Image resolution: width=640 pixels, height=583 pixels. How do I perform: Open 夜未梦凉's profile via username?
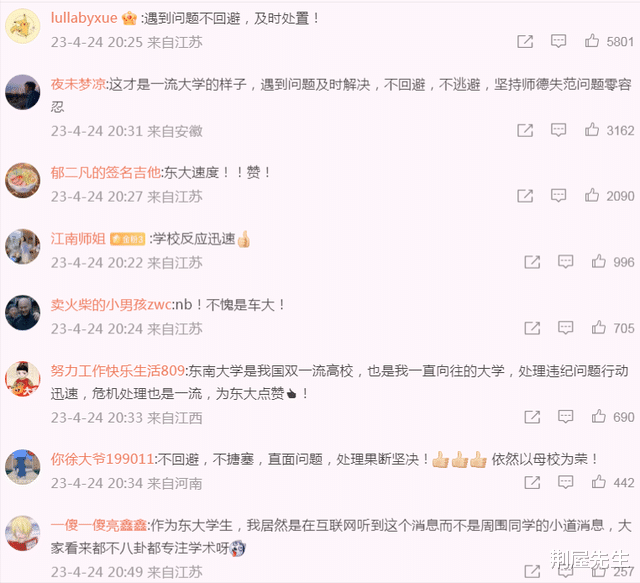78,84
